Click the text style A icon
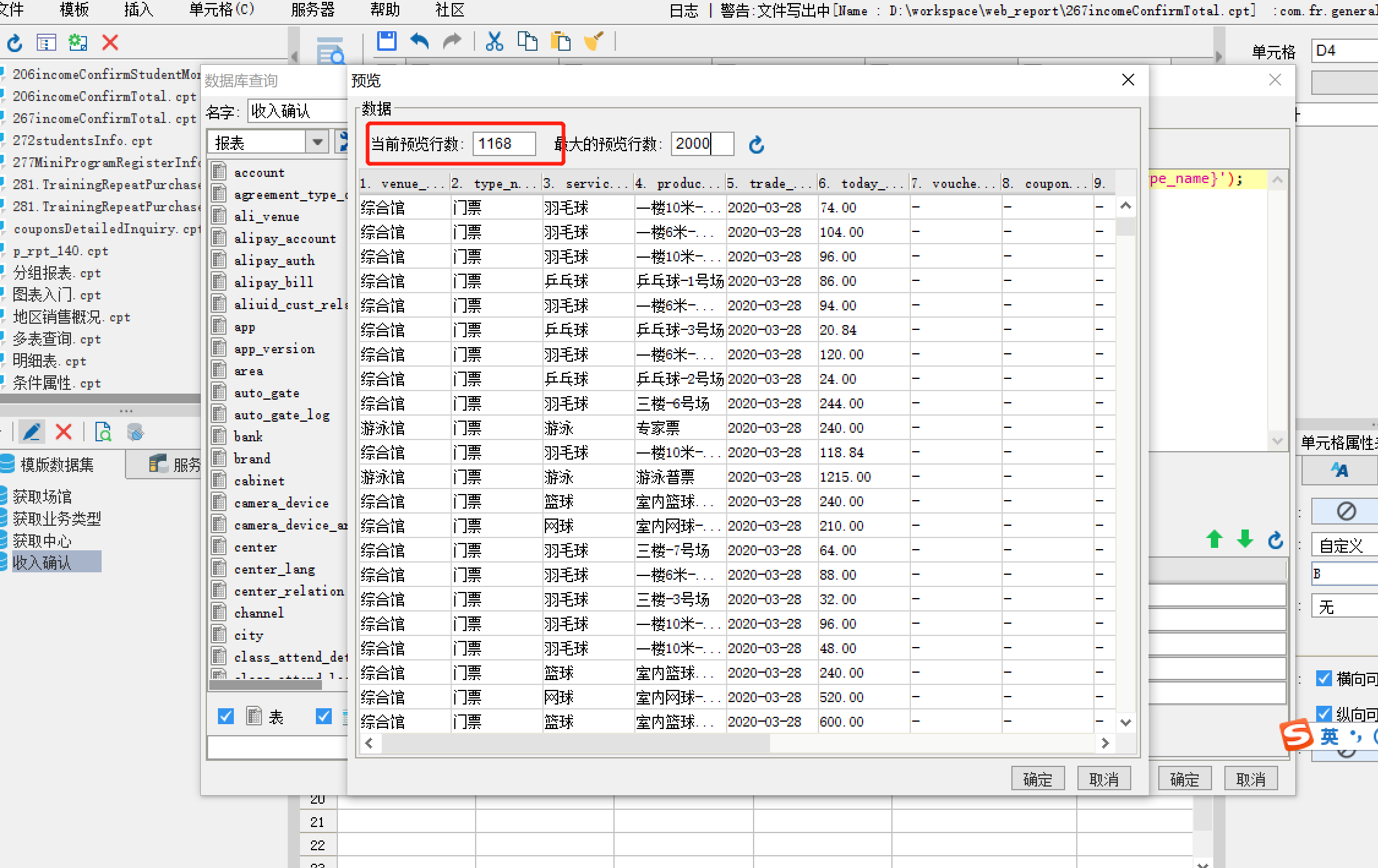 (x=1339, y=470)
